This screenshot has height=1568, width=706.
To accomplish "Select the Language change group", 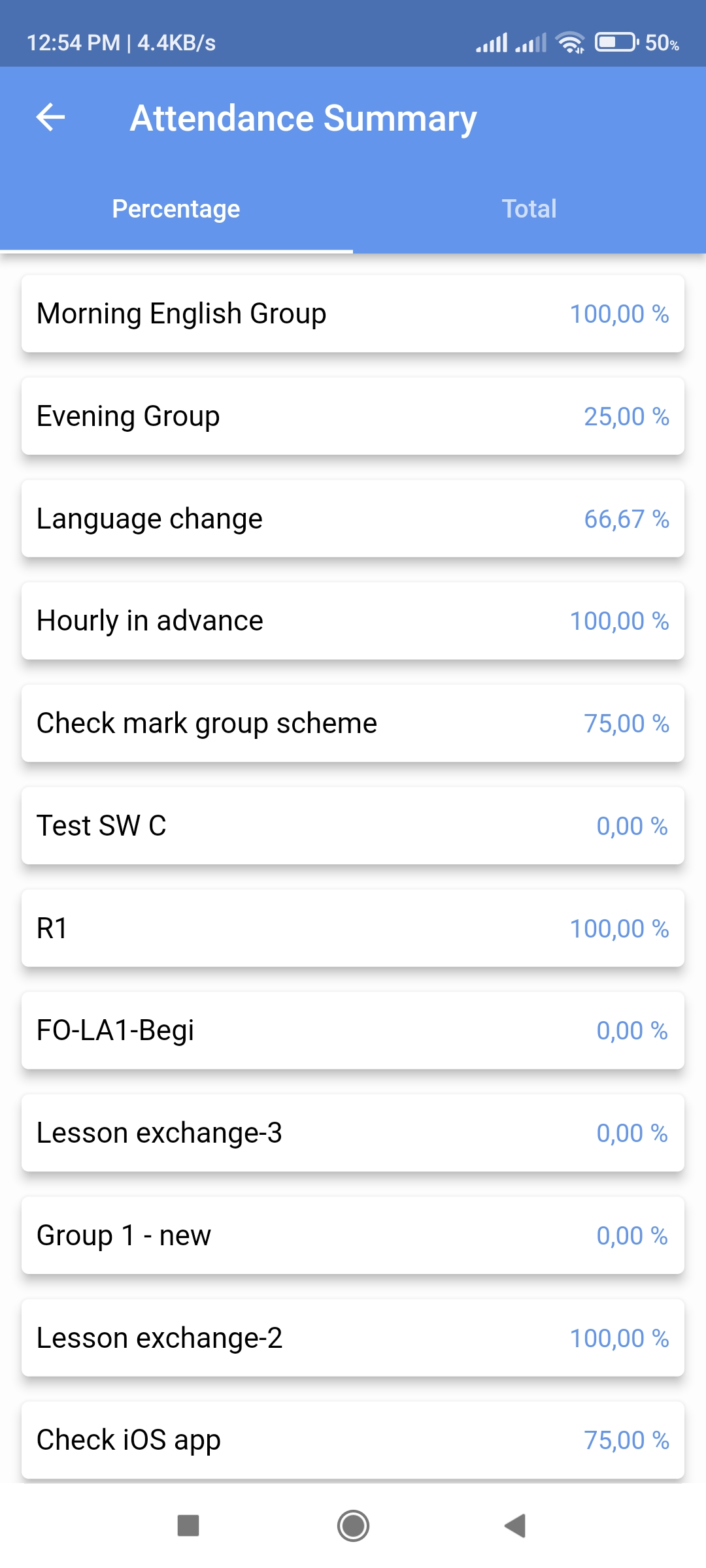I will point(353,519).
